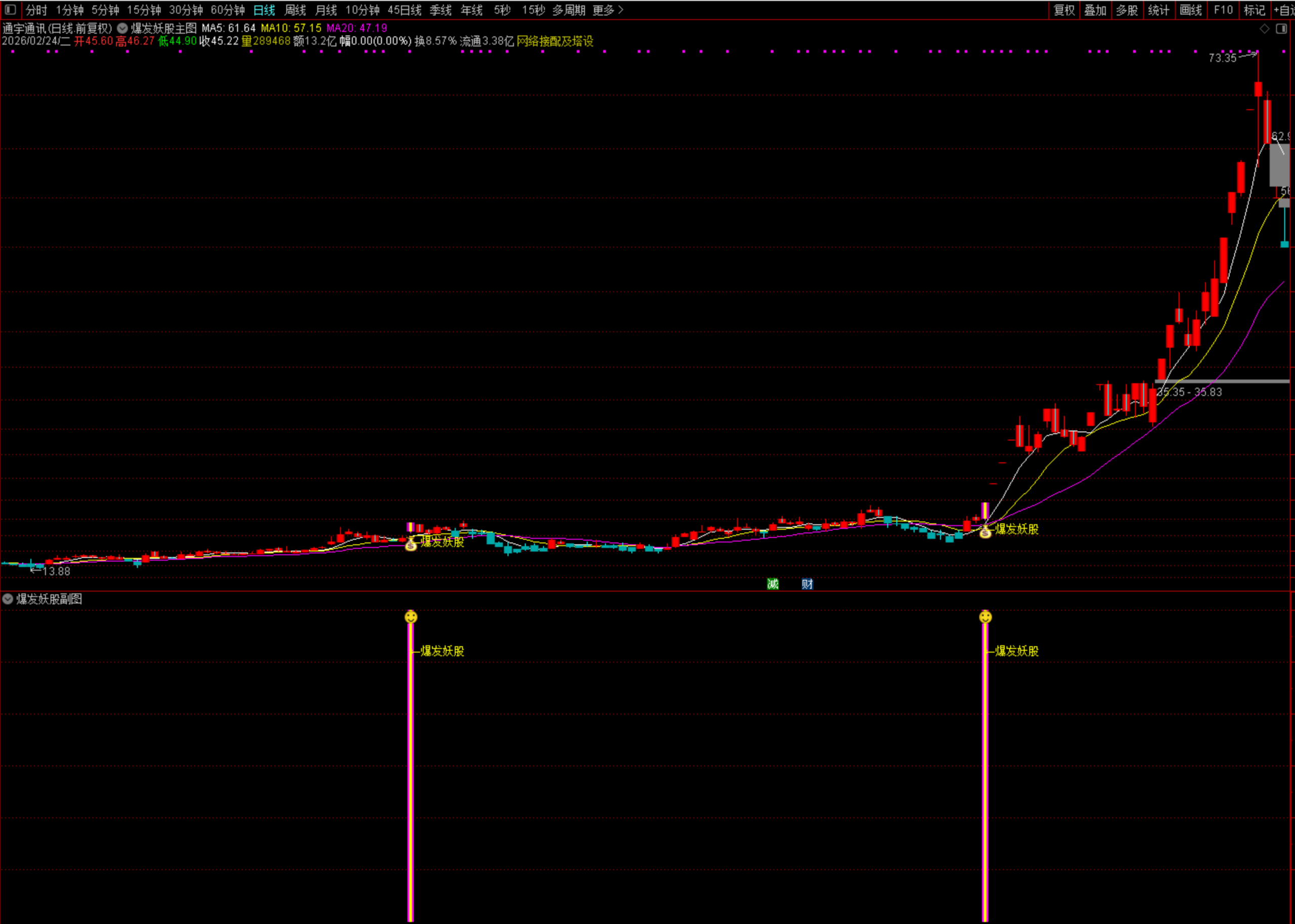Open the F10 company info button
The height and width of the screenshot is (924, 1295).
tap(1223, 10)
